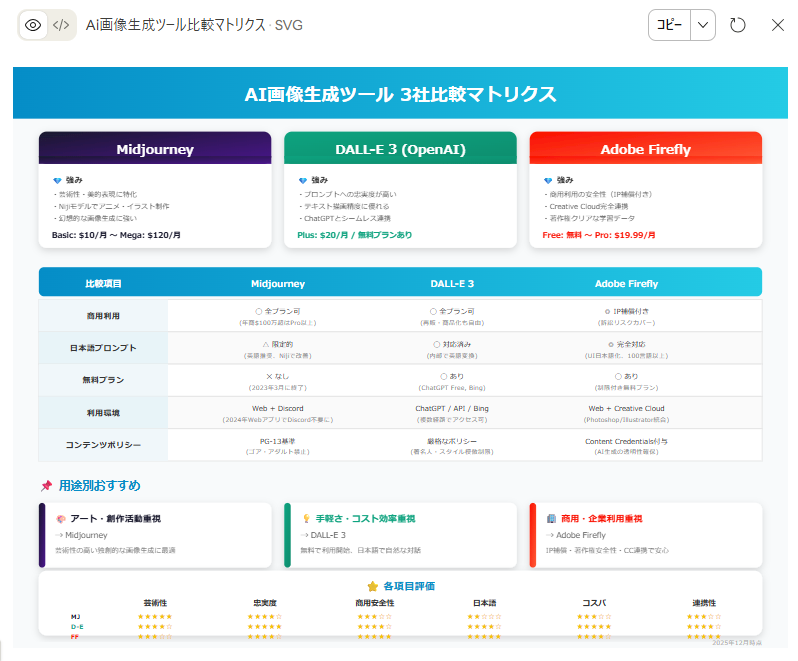Click the コスパ rating column label

point(594,602)
